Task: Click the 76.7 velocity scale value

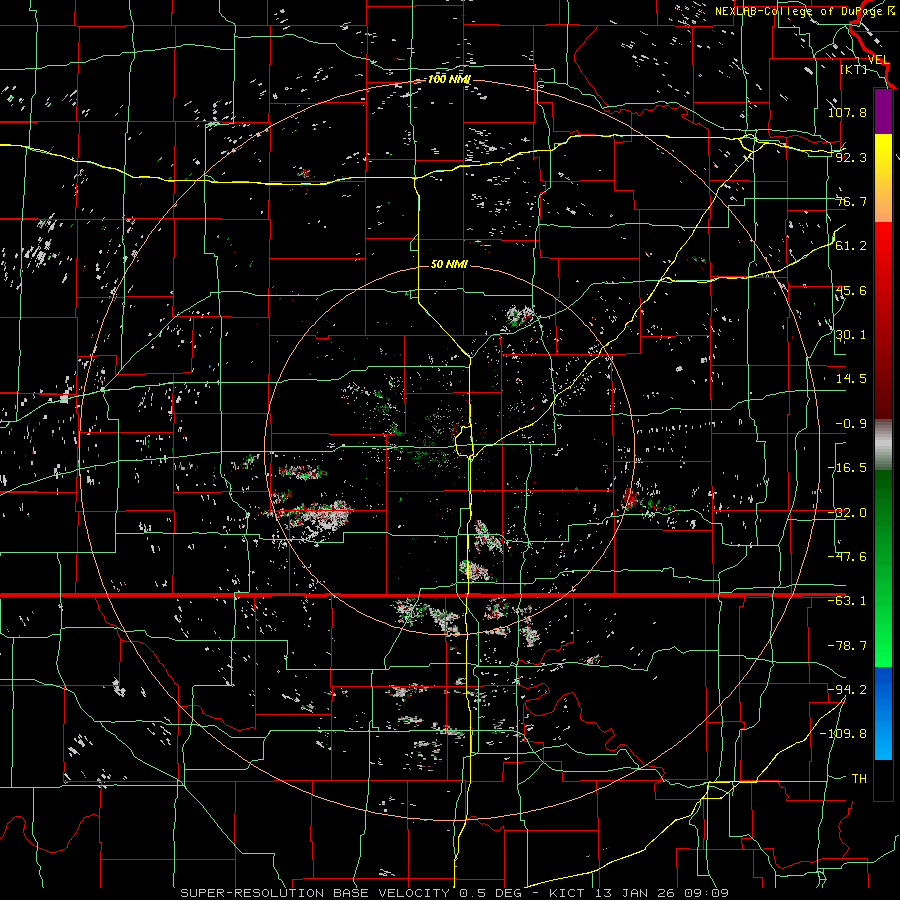Action: (x=851, y=201)
